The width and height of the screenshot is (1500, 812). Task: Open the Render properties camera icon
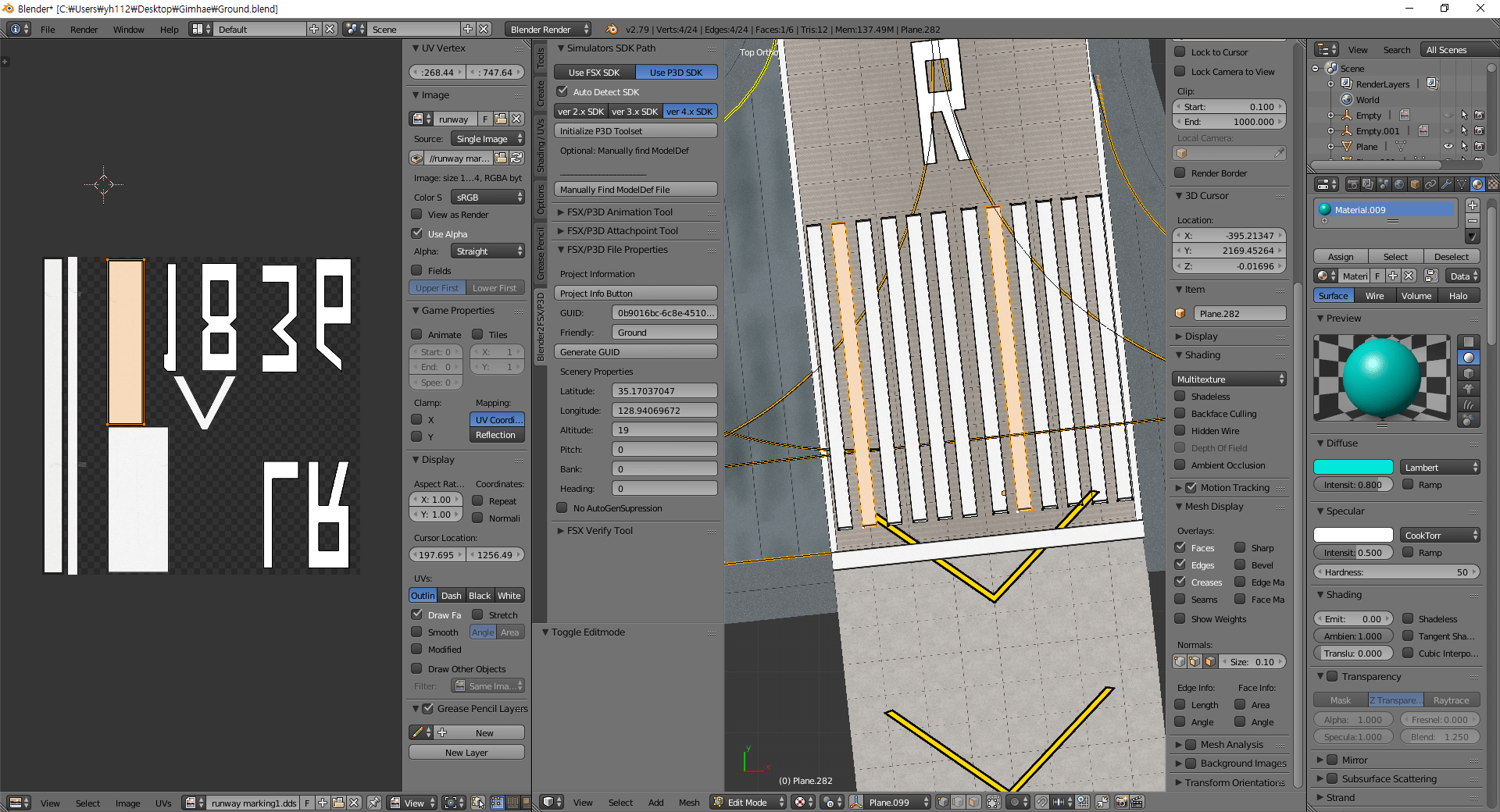[x=1353, y=185]
